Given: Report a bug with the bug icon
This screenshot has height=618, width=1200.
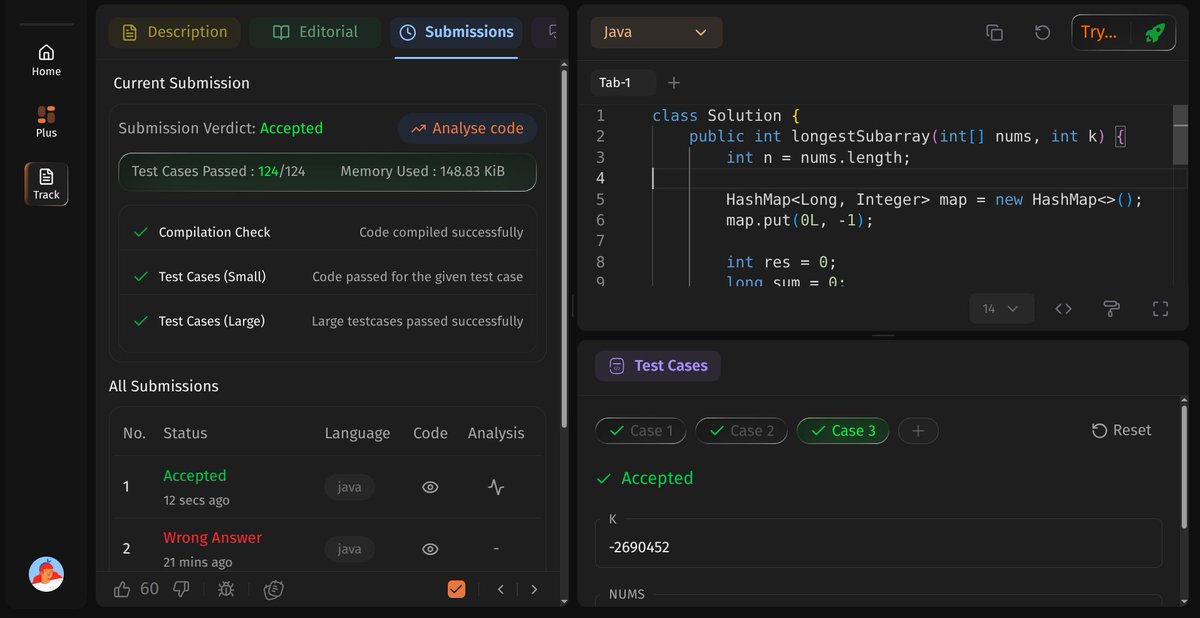Looking at the screenshot, I should pyautogui.click(x=227, y=590).
